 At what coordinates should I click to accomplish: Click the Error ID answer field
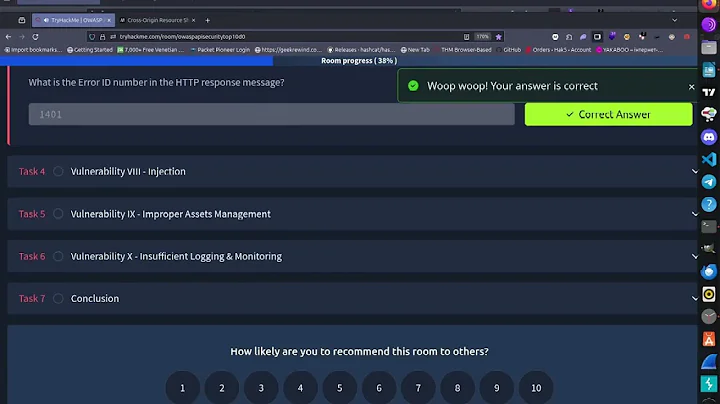[271, 114]
